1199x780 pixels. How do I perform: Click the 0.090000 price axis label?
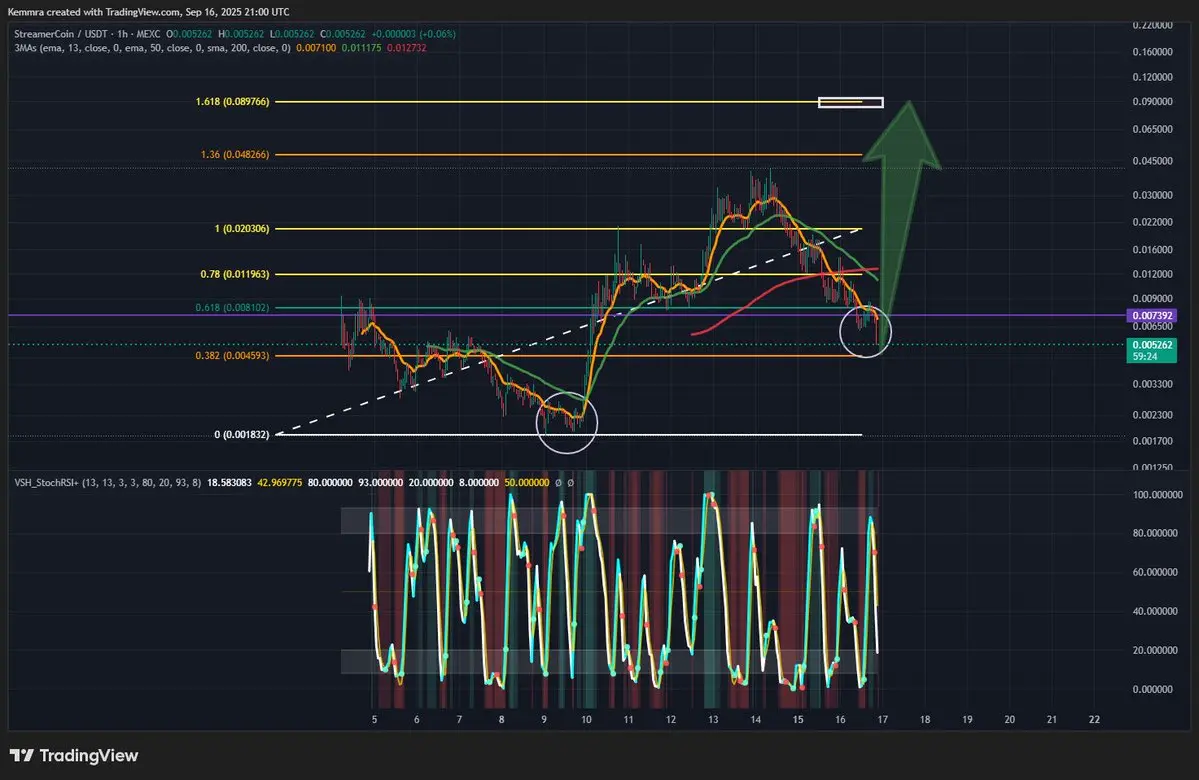point(1152,102)
